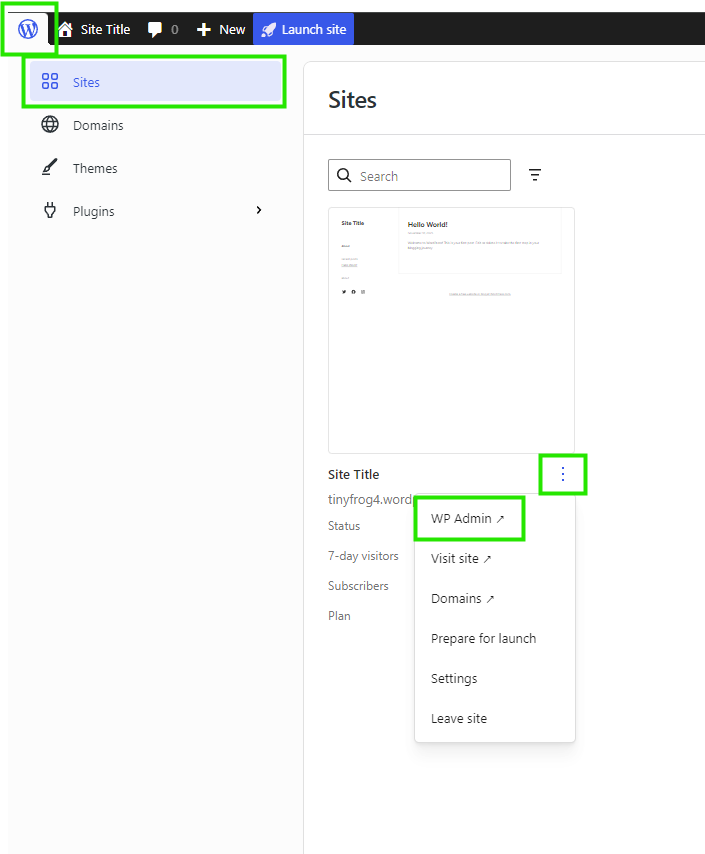
Task: Click the WordPress logo icon
Action: coord(28,29)
